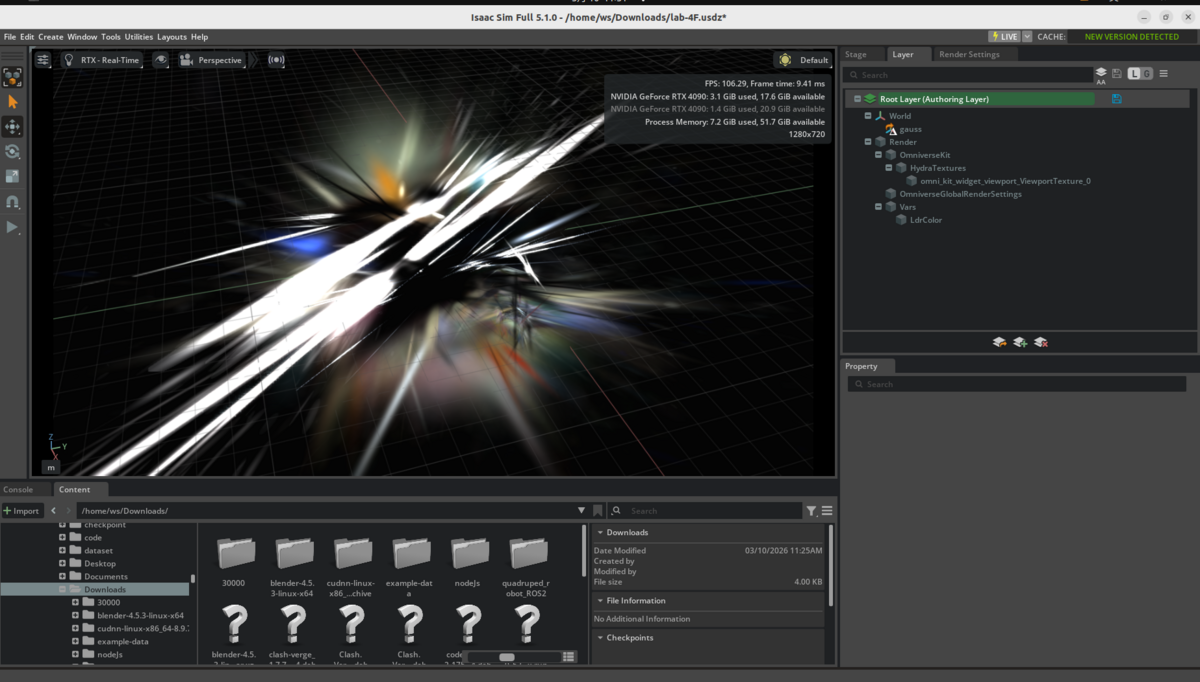
Task: Collapse the HydraTextures node
Action: (889, 168)
